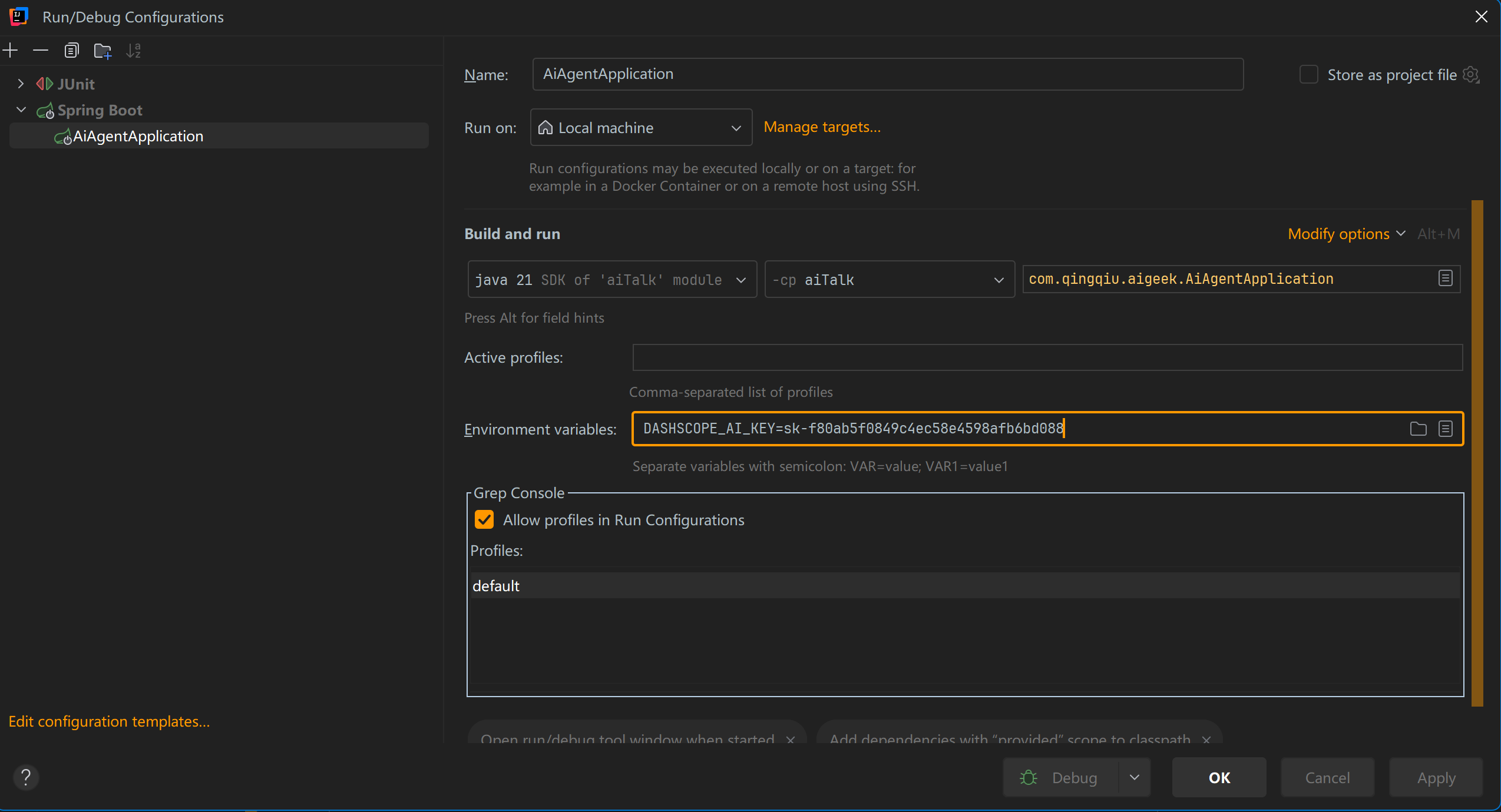Image resolution: width=1501 pixels, height=812 pixels.
Task: Click the folder icon in Environment variables field
Action: pos(1418,429)
